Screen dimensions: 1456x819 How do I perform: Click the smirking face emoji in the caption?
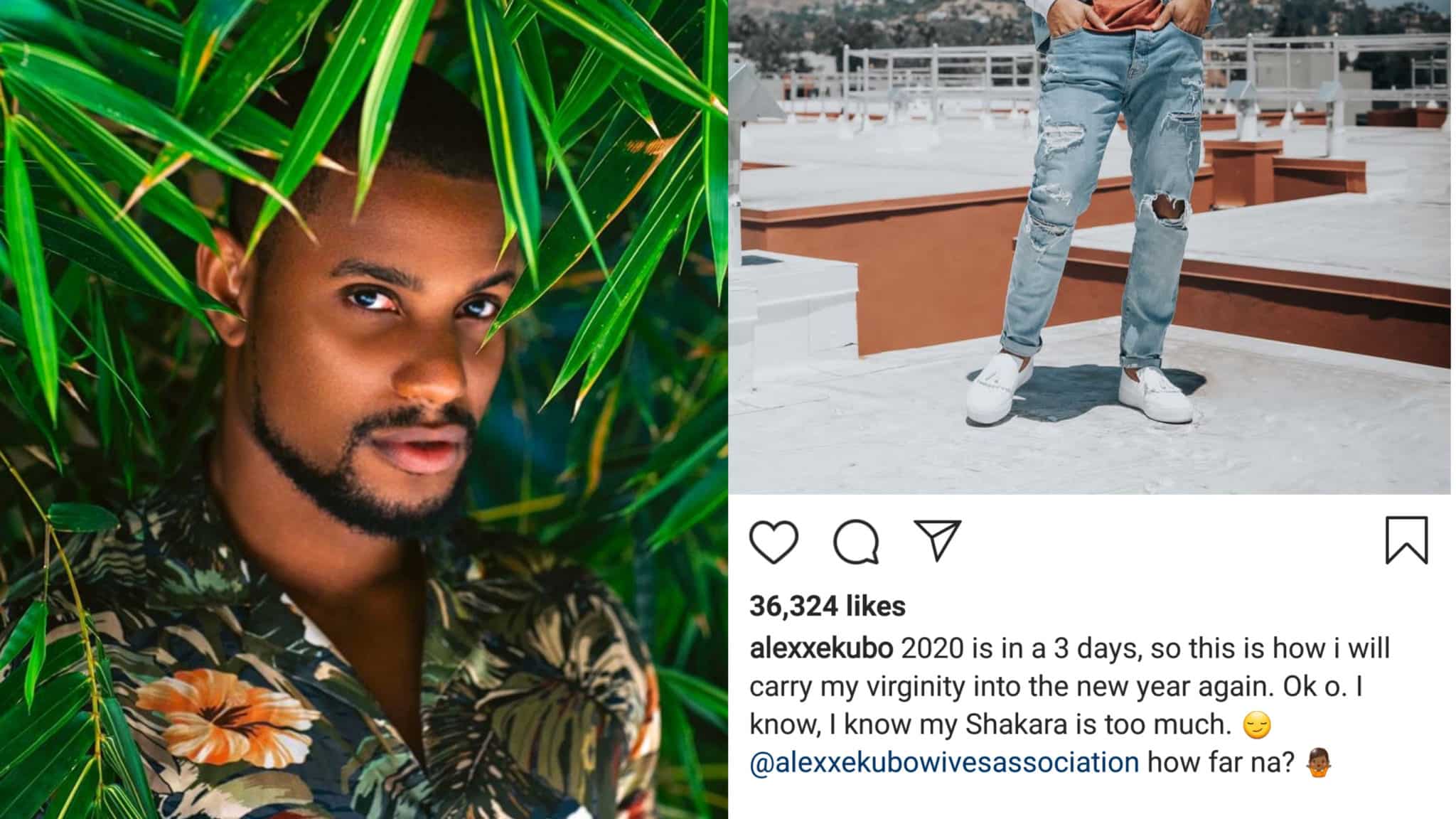tap(1256, 725)
